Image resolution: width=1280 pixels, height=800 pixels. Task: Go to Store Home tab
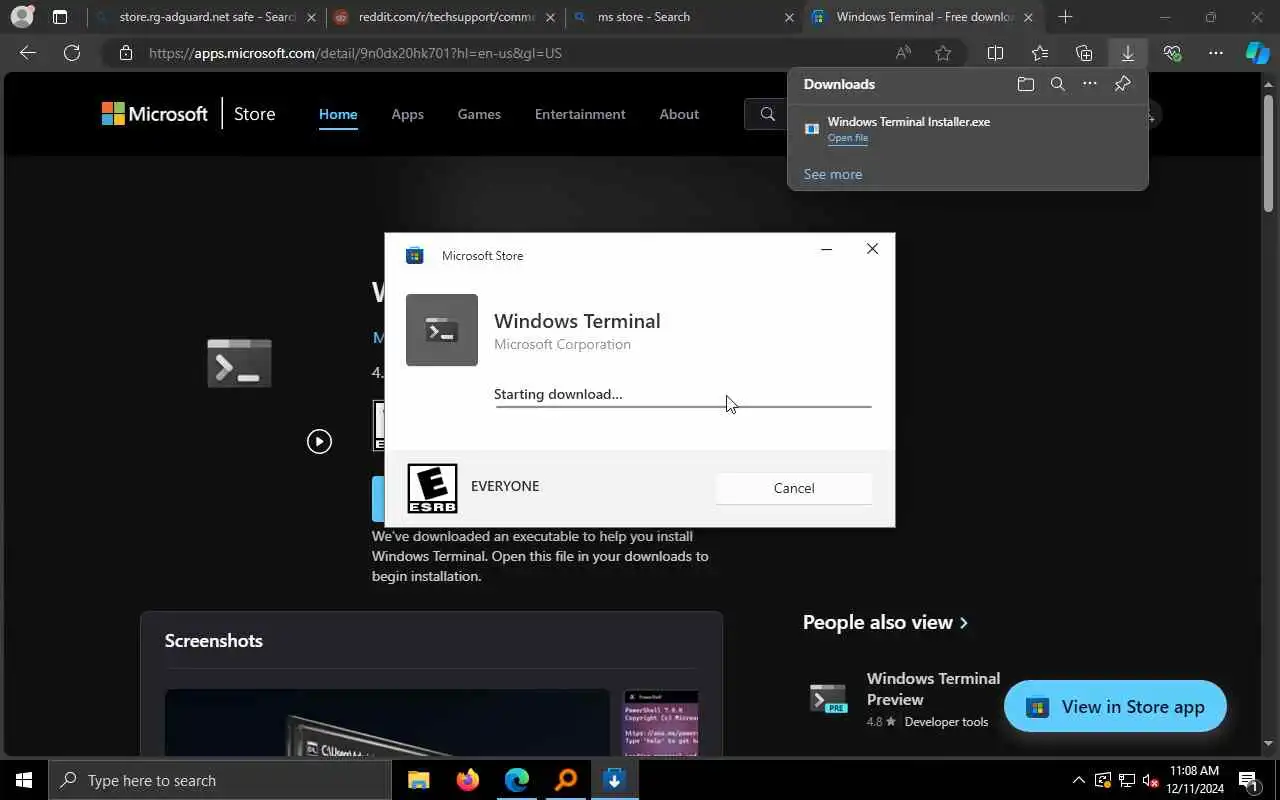(x=338, y=114)
